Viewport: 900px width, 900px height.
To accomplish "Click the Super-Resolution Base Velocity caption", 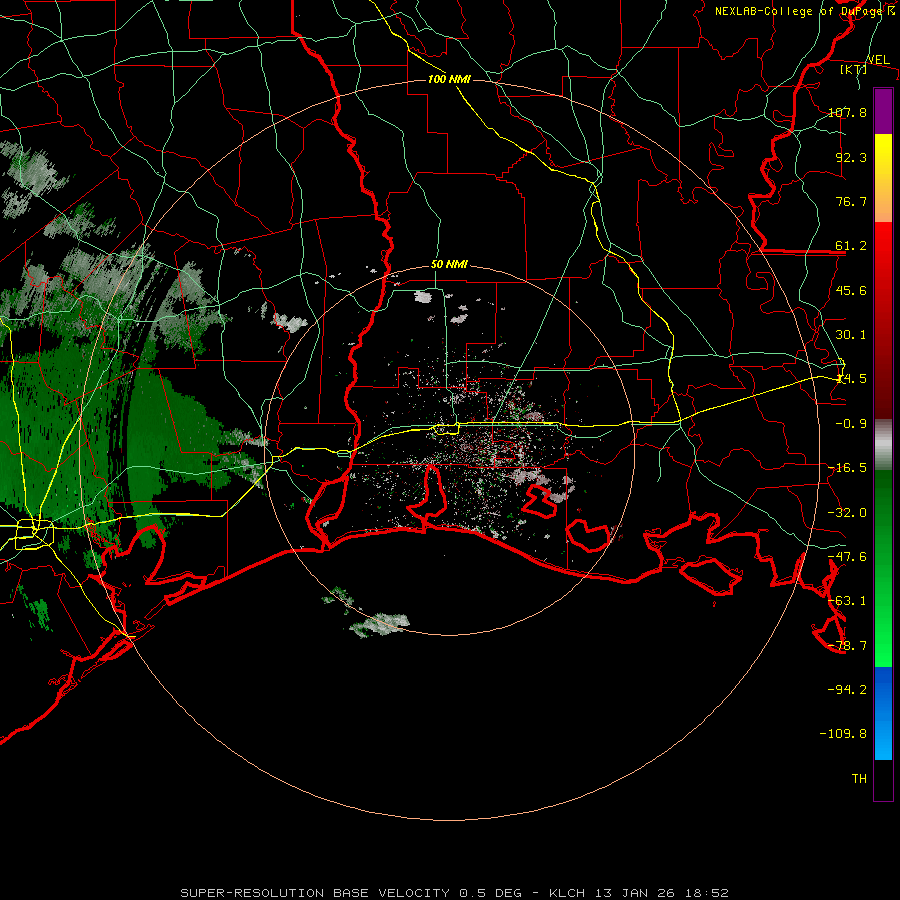I will 455,893.
